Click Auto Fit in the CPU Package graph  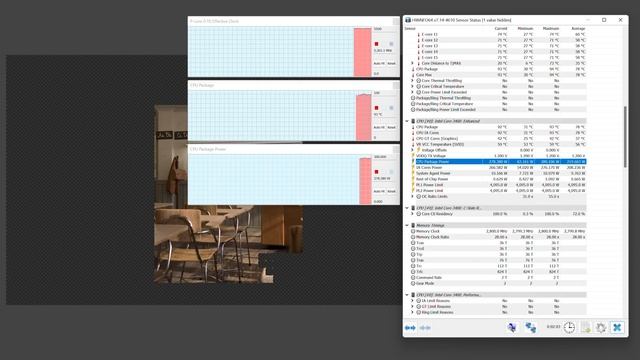tap(379, 127)
